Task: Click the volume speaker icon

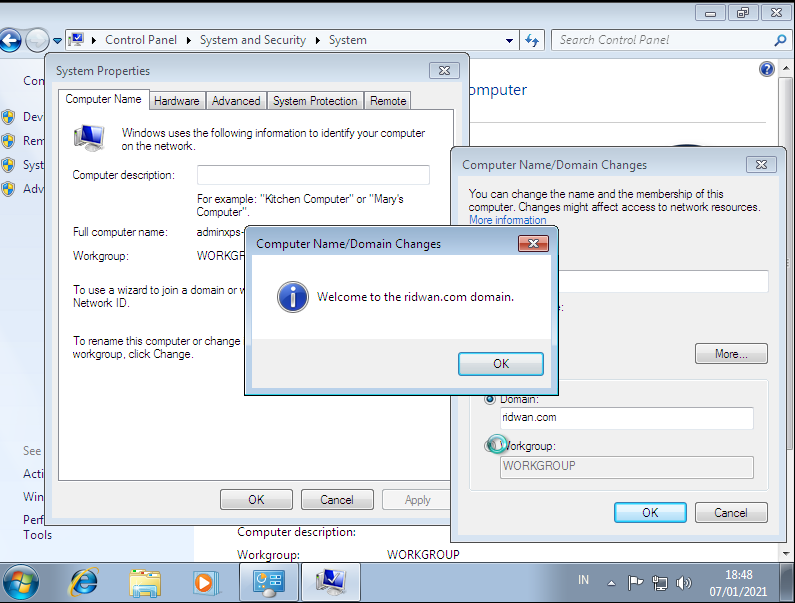Action: point(683,583)
